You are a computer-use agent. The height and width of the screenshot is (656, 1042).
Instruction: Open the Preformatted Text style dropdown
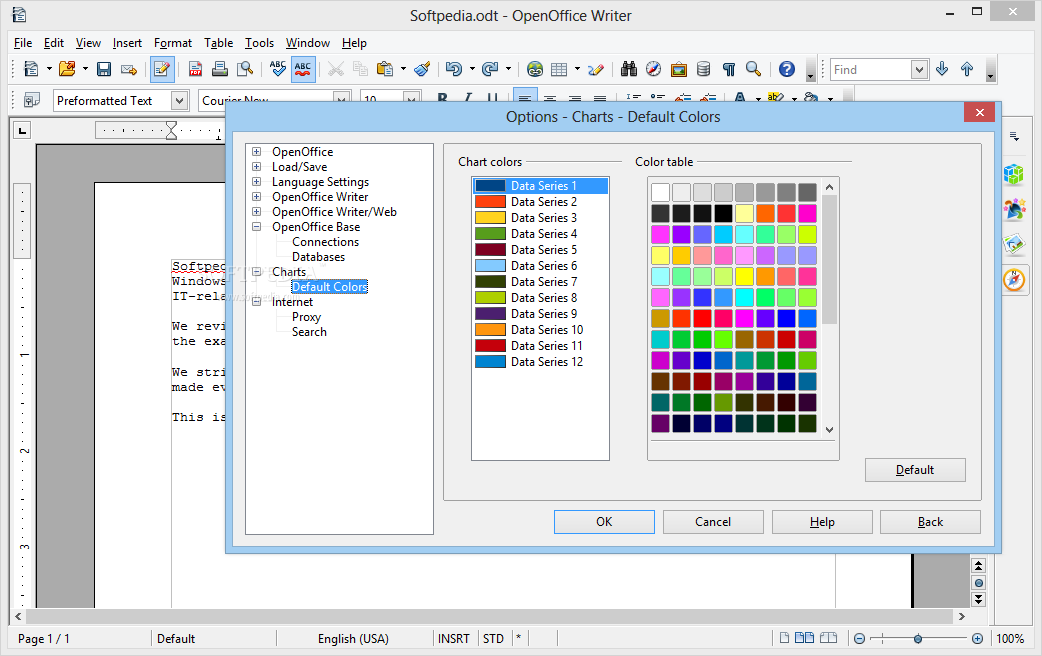179,100
